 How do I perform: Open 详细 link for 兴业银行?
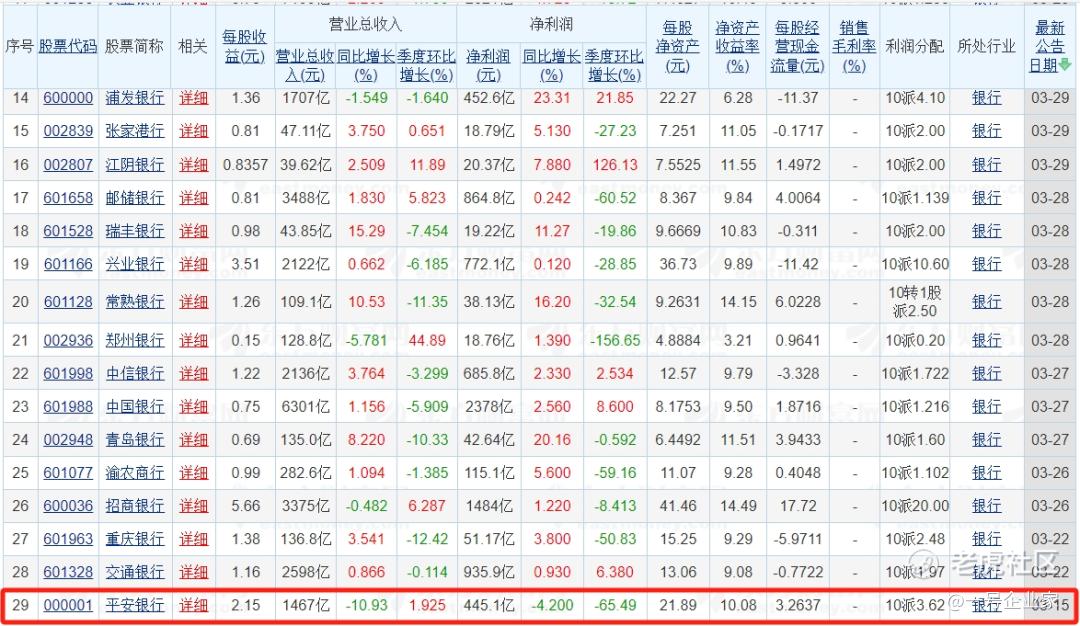tap(193, 264)
